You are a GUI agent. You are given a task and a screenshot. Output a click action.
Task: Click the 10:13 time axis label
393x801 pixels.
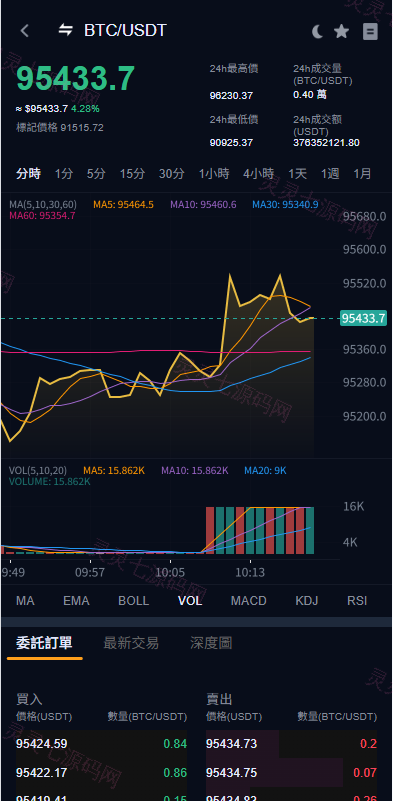coord(250,573)
